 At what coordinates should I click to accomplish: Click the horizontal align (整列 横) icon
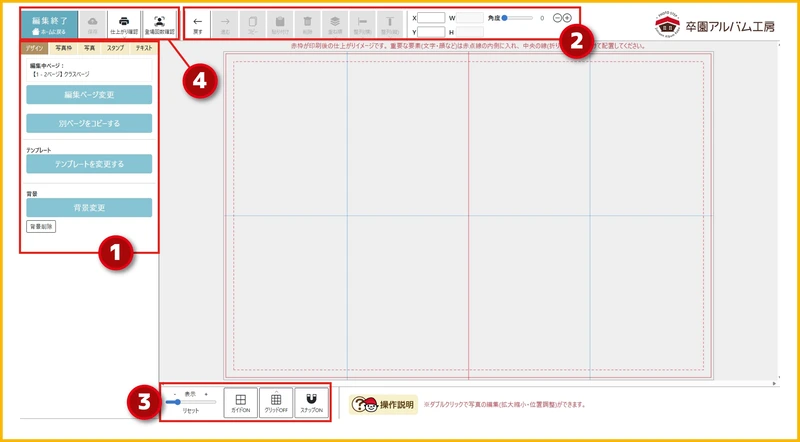[363, 24]
